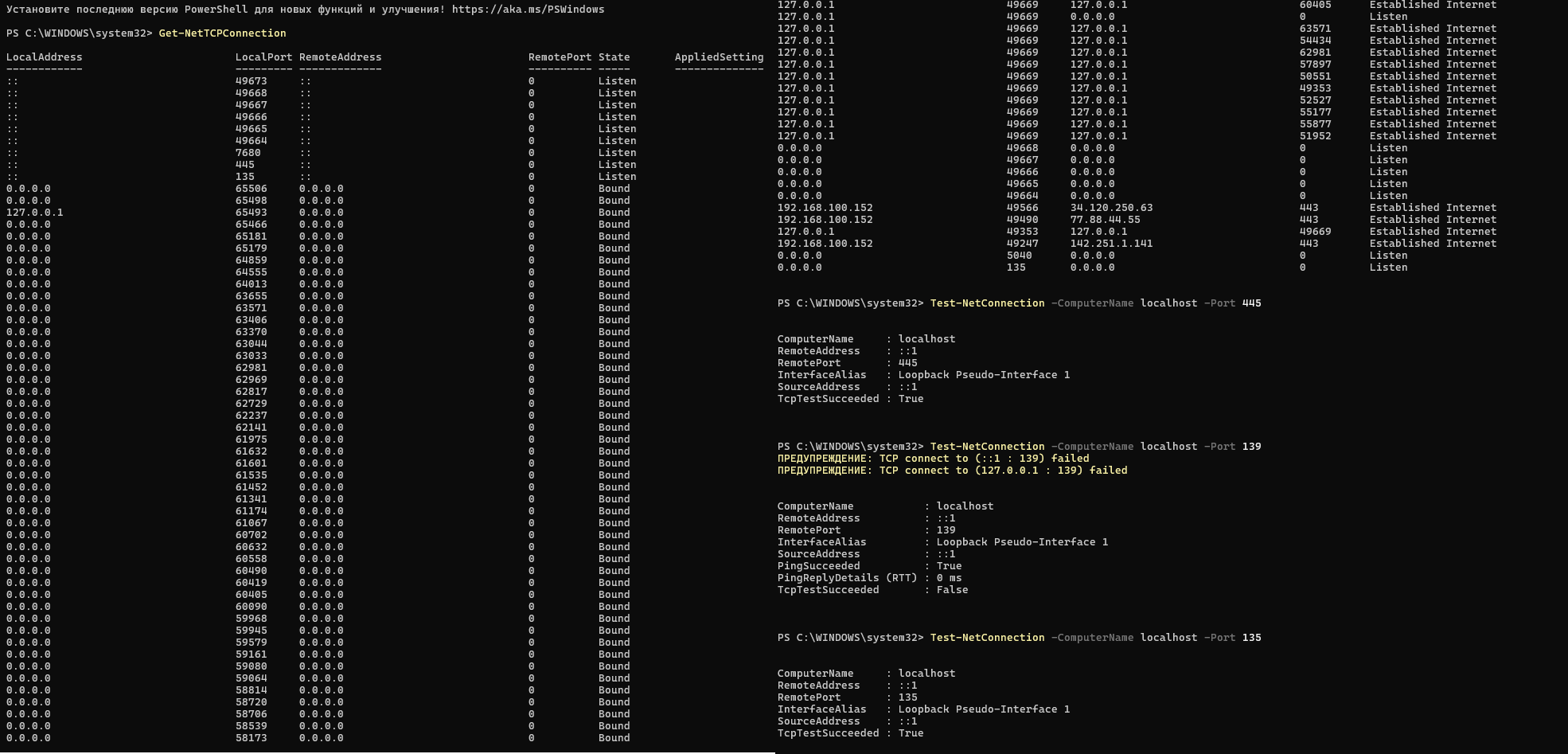Click the warning about 127.0.0.1 : 139 failed
Viewport: 1568px width, 754px height.
[953, 471]
